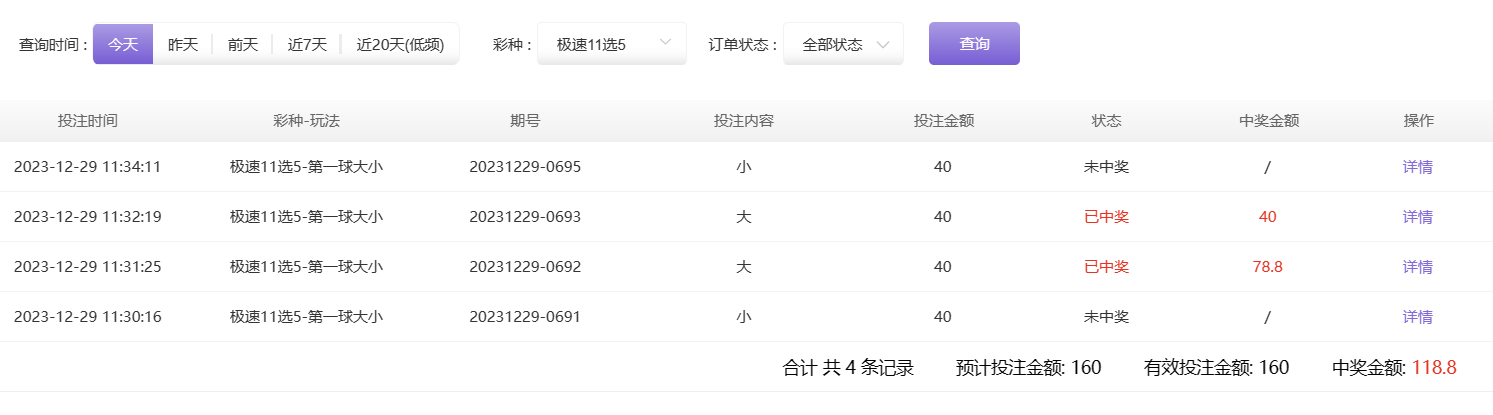Screen dimensions: 1493x415
Task: Open 详情 for period 20231229-0695
Action: coord(1418,167)
